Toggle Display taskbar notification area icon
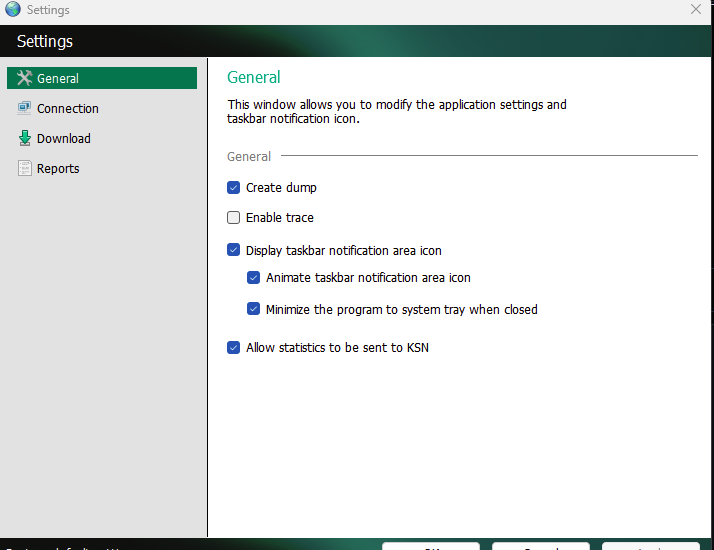This screenshot has height=550, width=714. click(x=234, y=250)
